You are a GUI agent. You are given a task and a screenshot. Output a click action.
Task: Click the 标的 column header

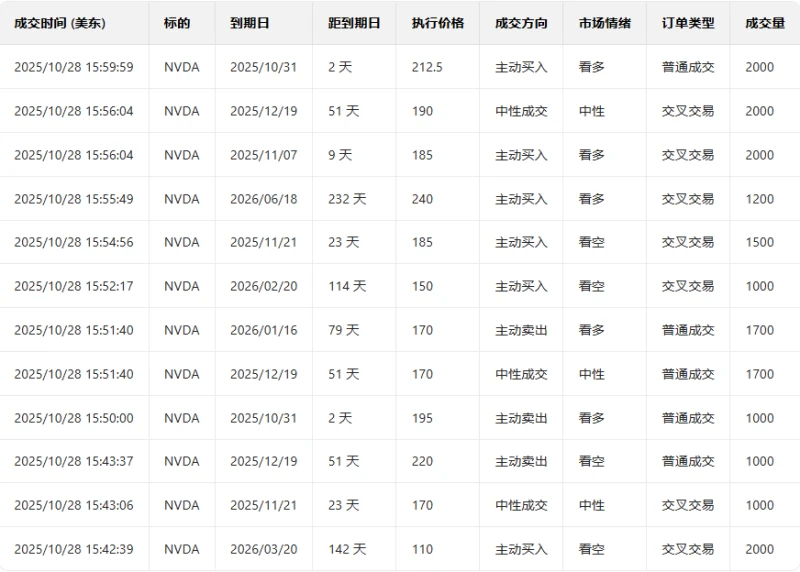(177, 23)
